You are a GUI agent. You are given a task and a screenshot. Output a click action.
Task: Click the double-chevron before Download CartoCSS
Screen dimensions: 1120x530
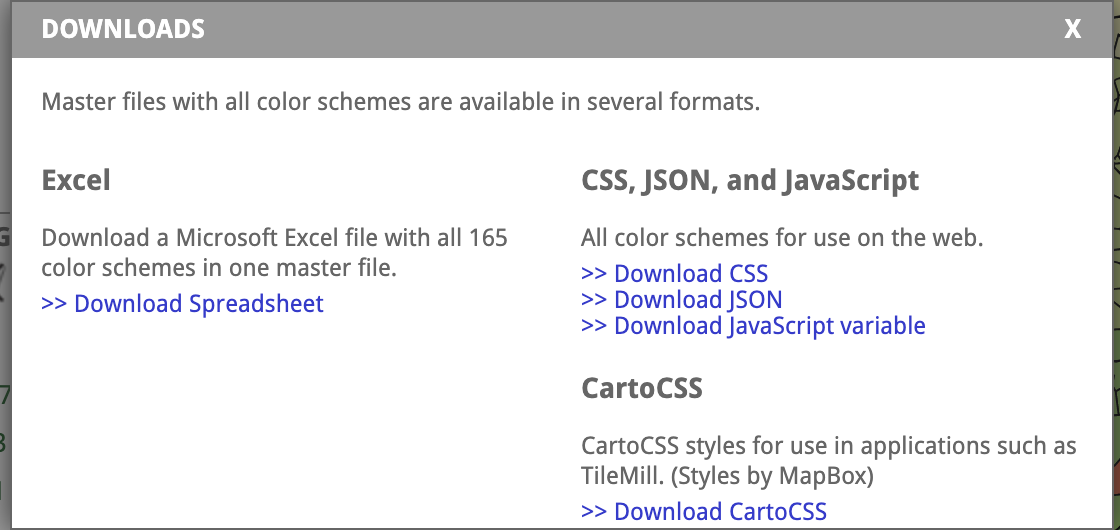tap(594, 511)
